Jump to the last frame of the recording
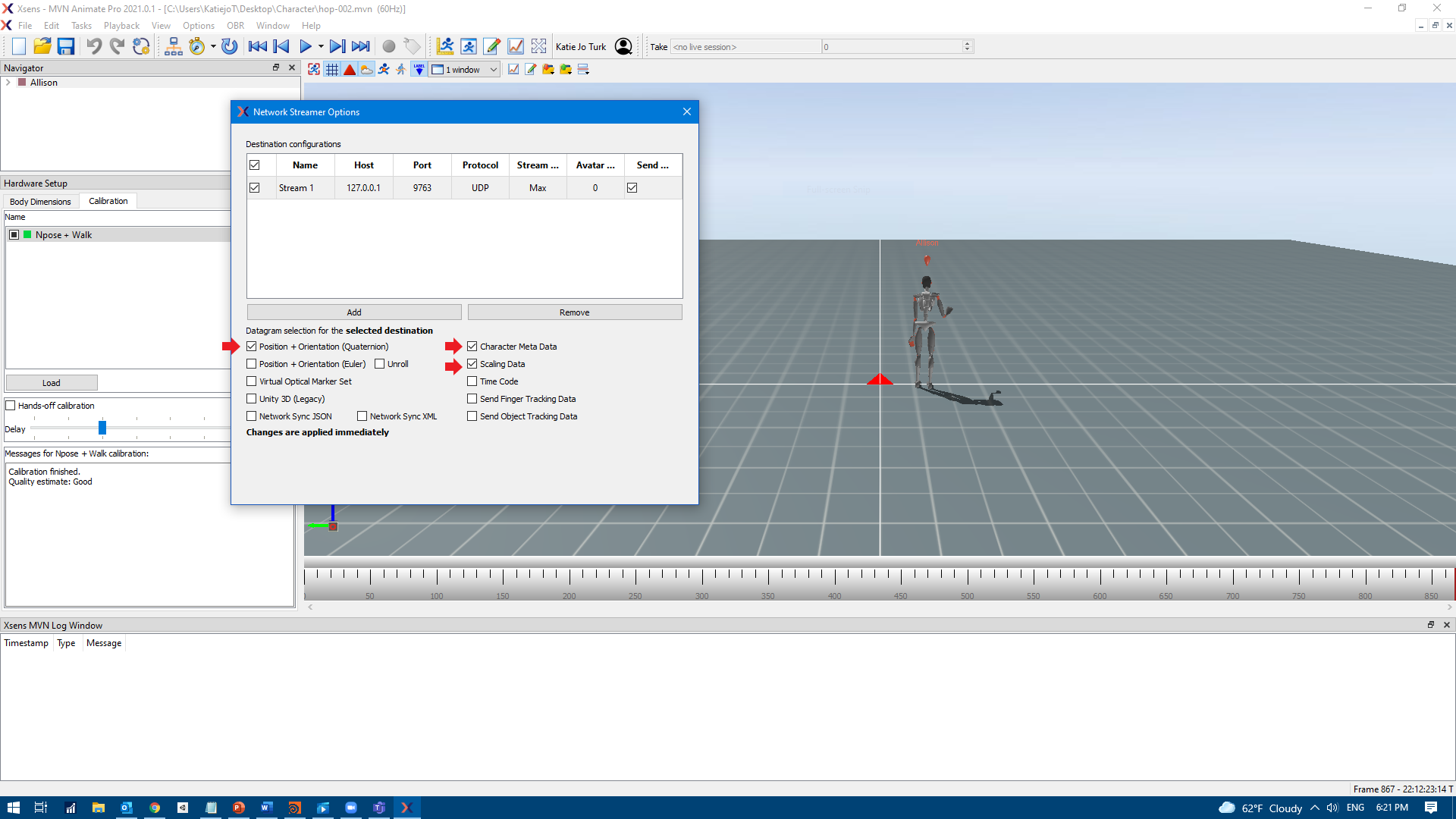The width and height of the screenshot is (1456, 819). [x=361, y=46]
